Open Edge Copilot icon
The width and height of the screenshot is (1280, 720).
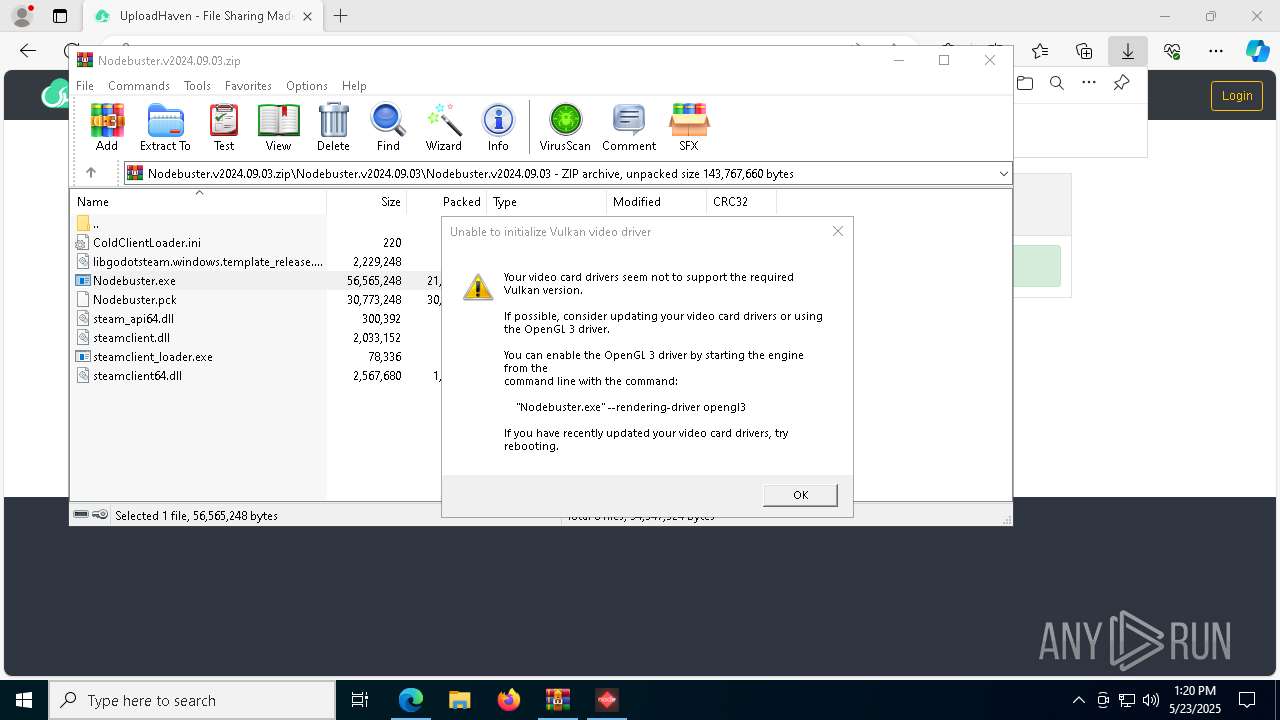point(1257,50)
